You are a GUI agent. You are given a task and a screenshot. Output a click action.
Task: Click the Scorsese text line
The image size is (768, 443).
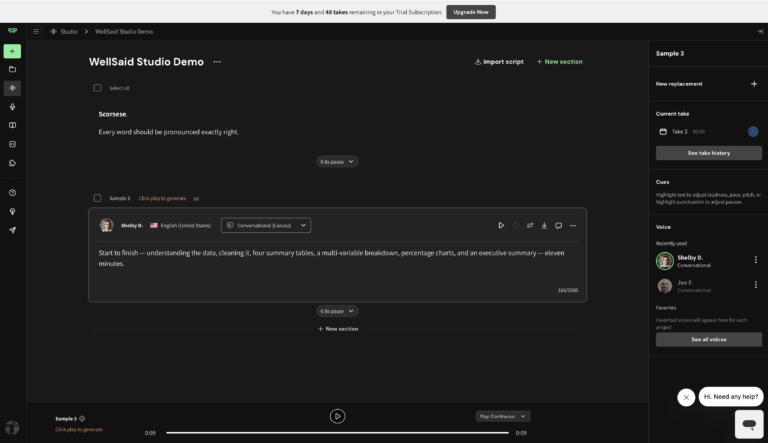point(113,114)
